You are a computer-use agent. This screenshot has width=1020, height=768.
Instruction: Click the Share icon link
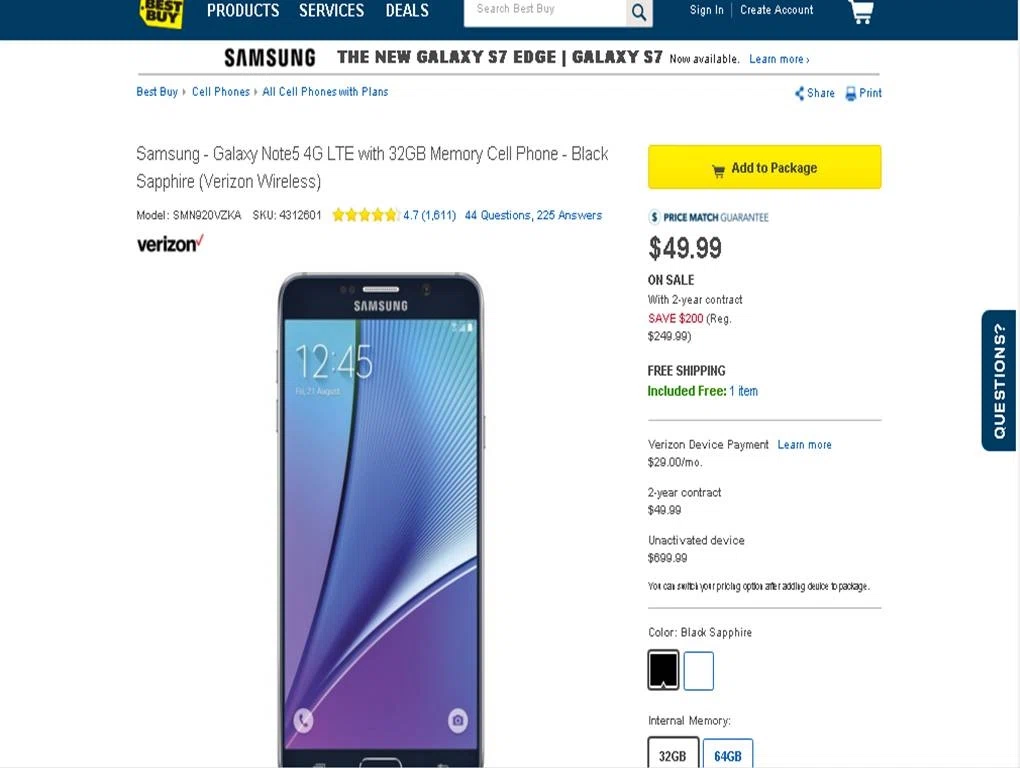(814, 93)
